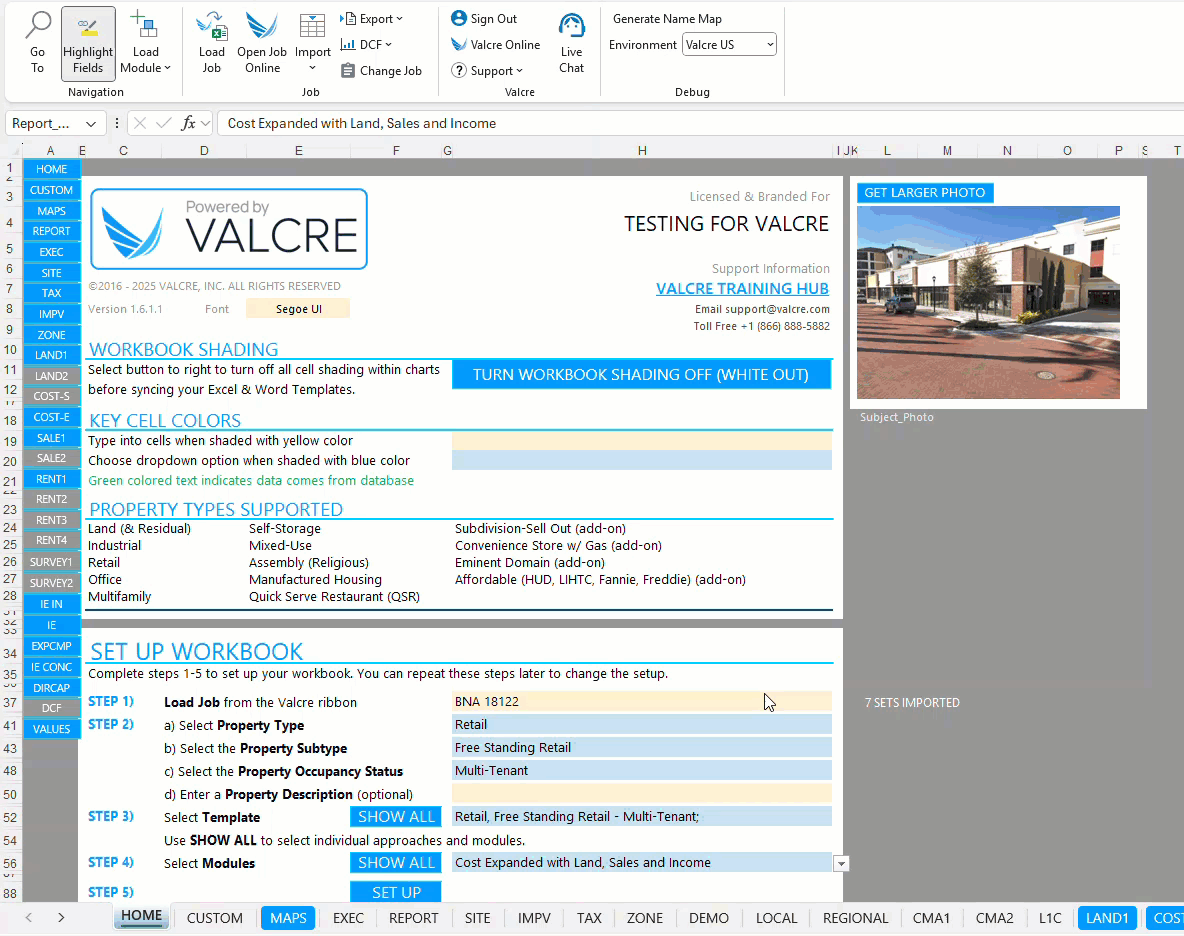Click the ZONE sidebar button
Screen dimensions: 1184x936
[51, 335]
